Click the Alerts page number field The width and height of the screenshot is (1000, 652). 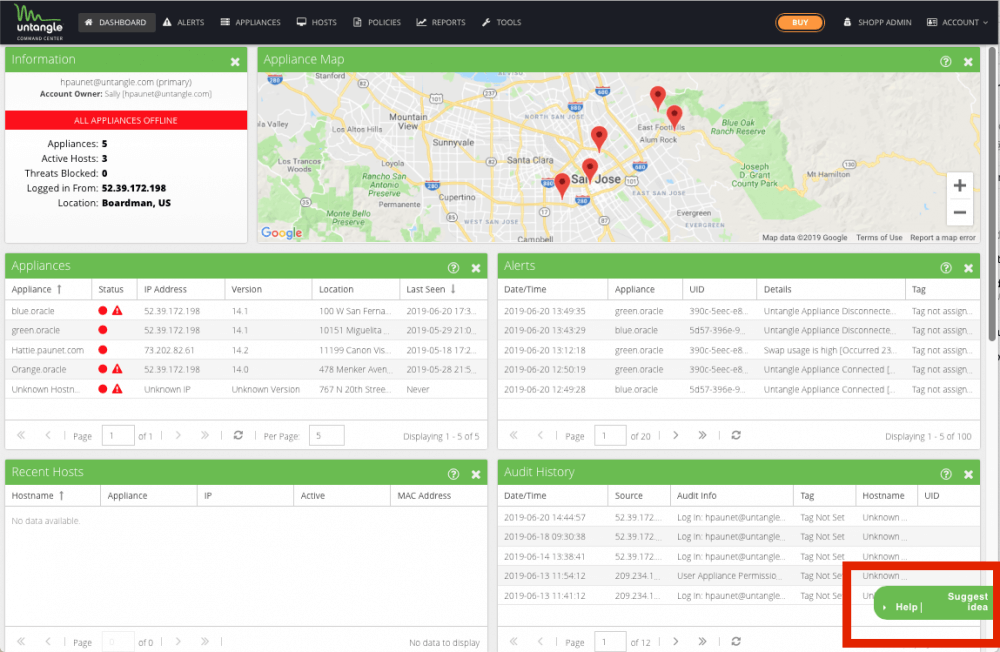[x=609, y=436]
